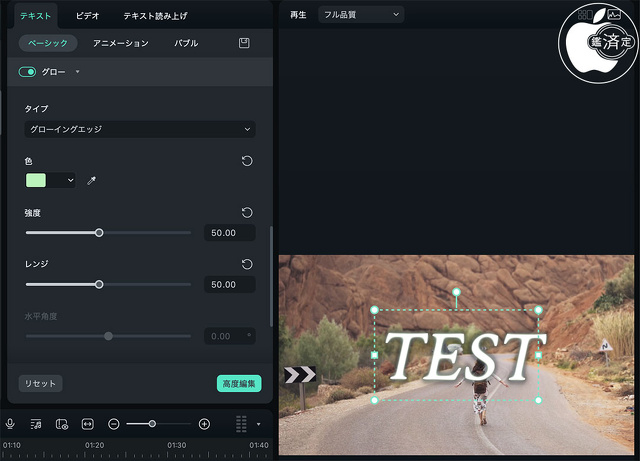640x461 pixels.
Task: Collapse the グロー section arrow
Action: coord(77,72)
